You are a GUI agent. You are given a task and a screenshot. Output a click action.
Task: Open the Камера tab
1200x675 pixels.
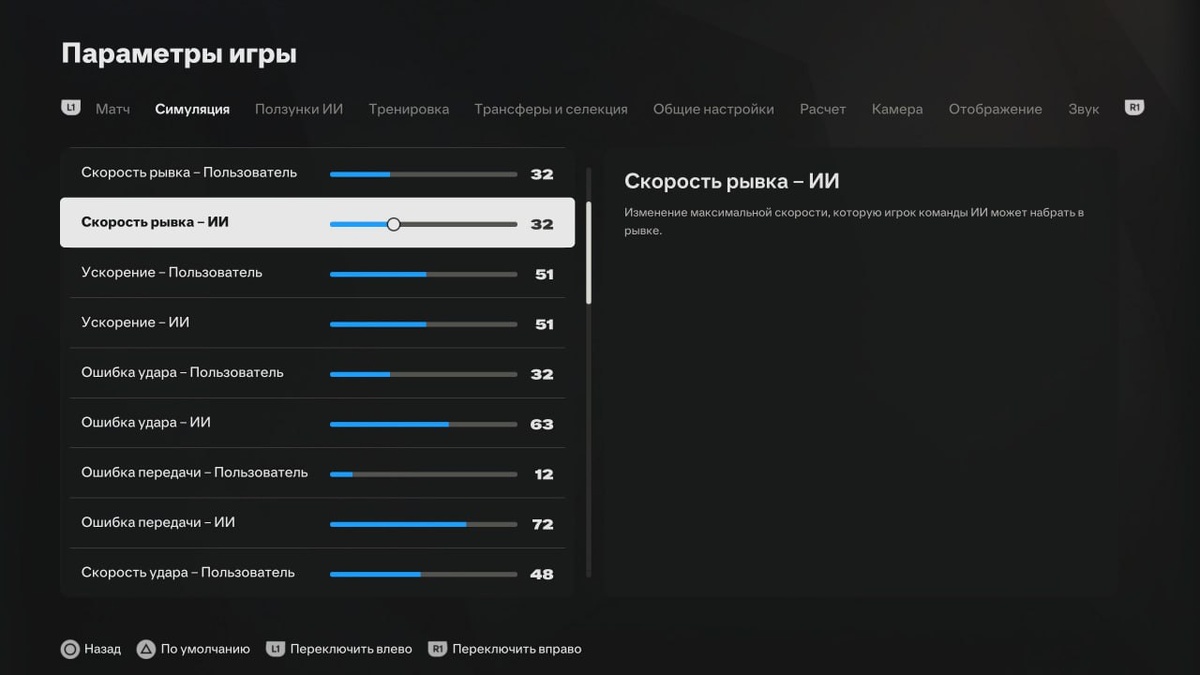pos(897,109)
